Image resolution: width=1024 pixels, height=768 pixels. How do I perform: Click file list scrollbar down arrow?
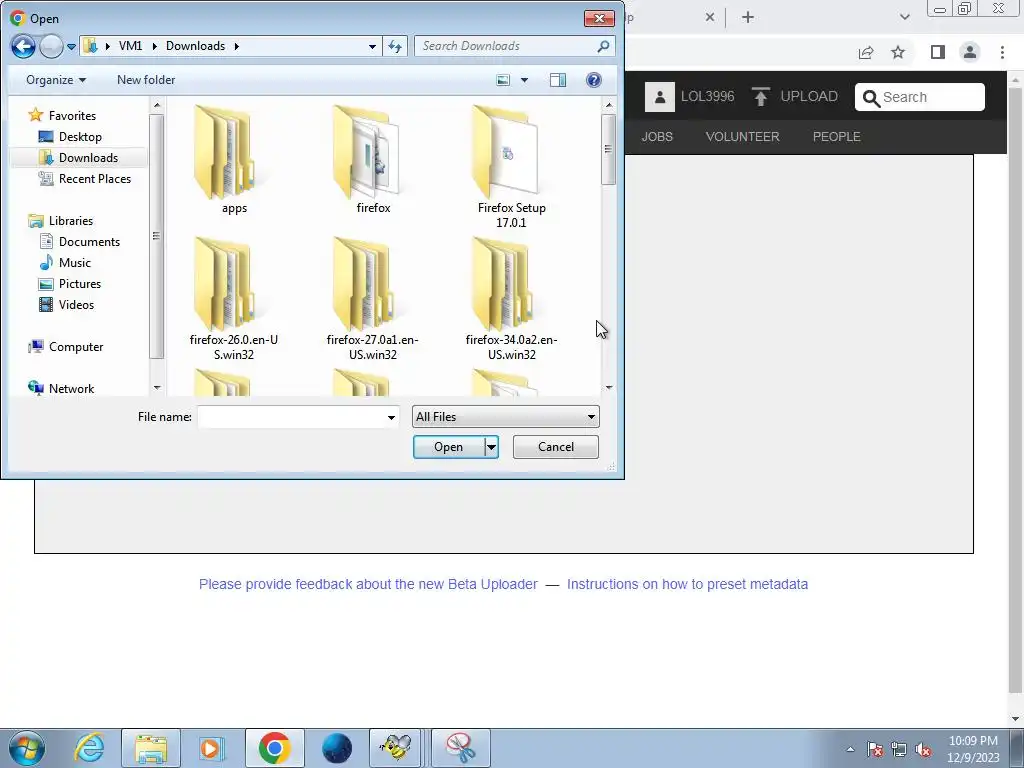coord(609,387)
